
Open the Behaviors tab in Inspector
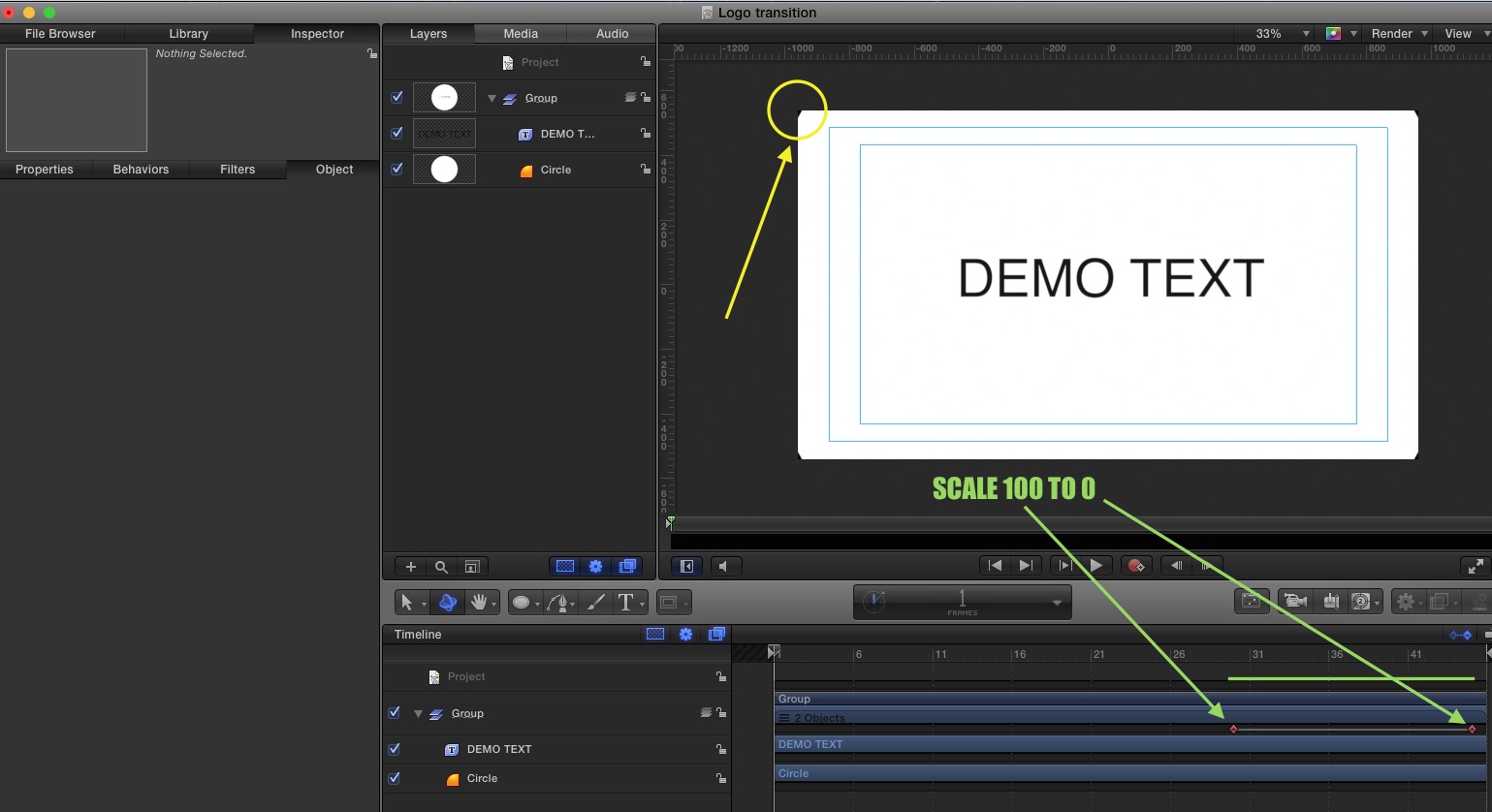[141, 170]
